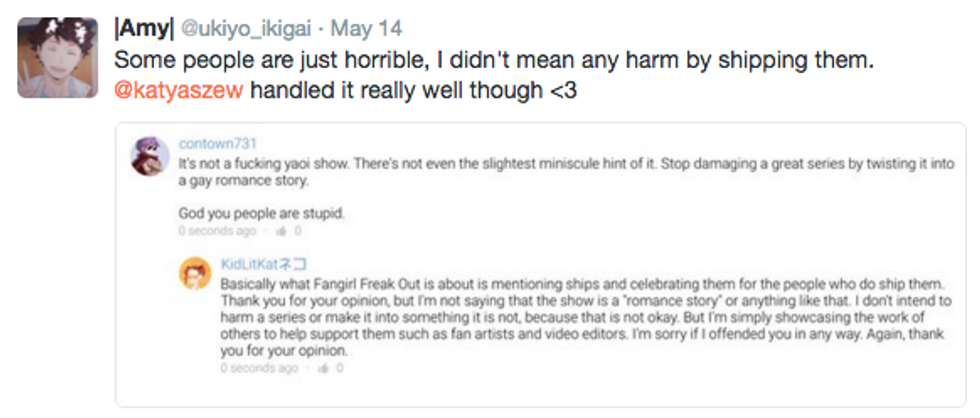The width and height of the screenshot is (980, 418).
Task: Open the May 14 tweet timestamp
Action: (367, 29)
